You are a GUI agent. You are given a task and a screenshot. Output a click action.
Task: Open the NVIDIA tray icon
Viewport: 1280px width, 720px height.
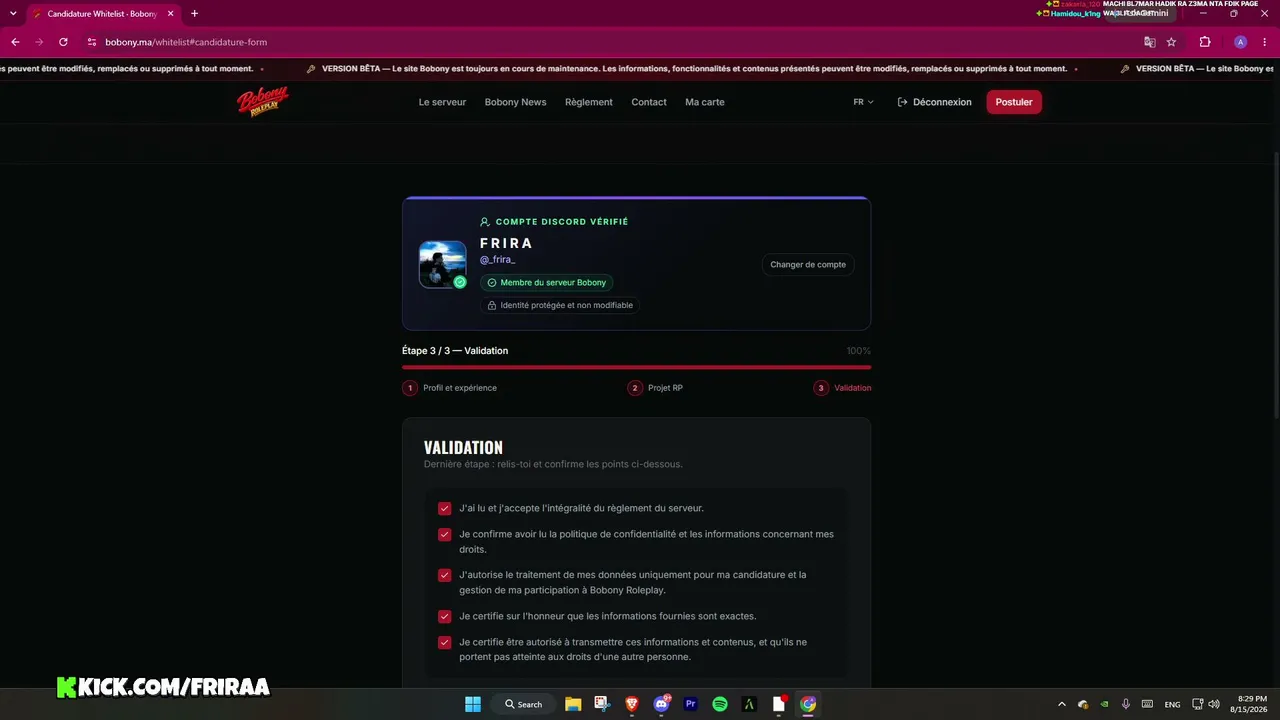(1104, 704)
